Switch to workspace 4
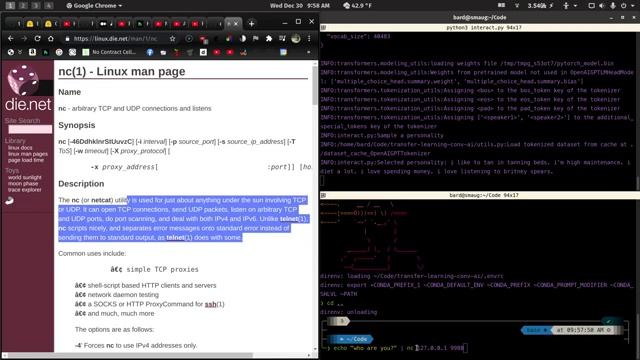 (49, 5)
